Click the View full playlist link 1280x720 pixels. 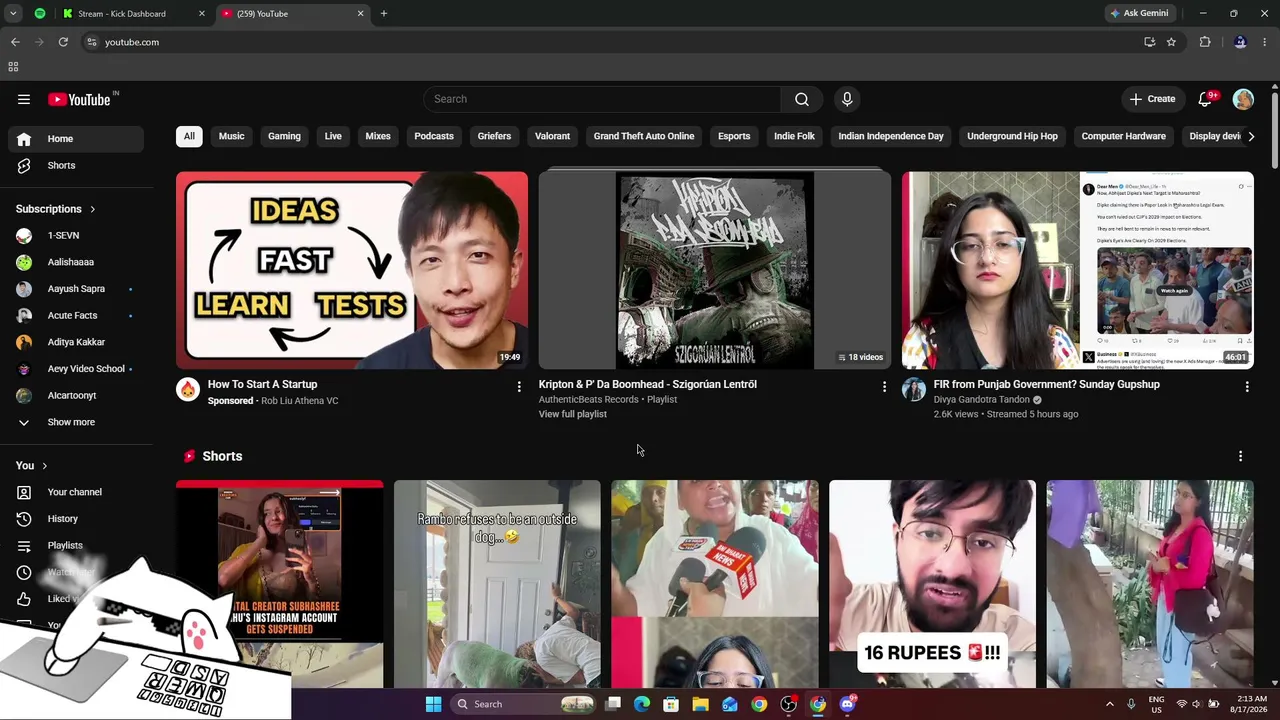tap(573, 414)
